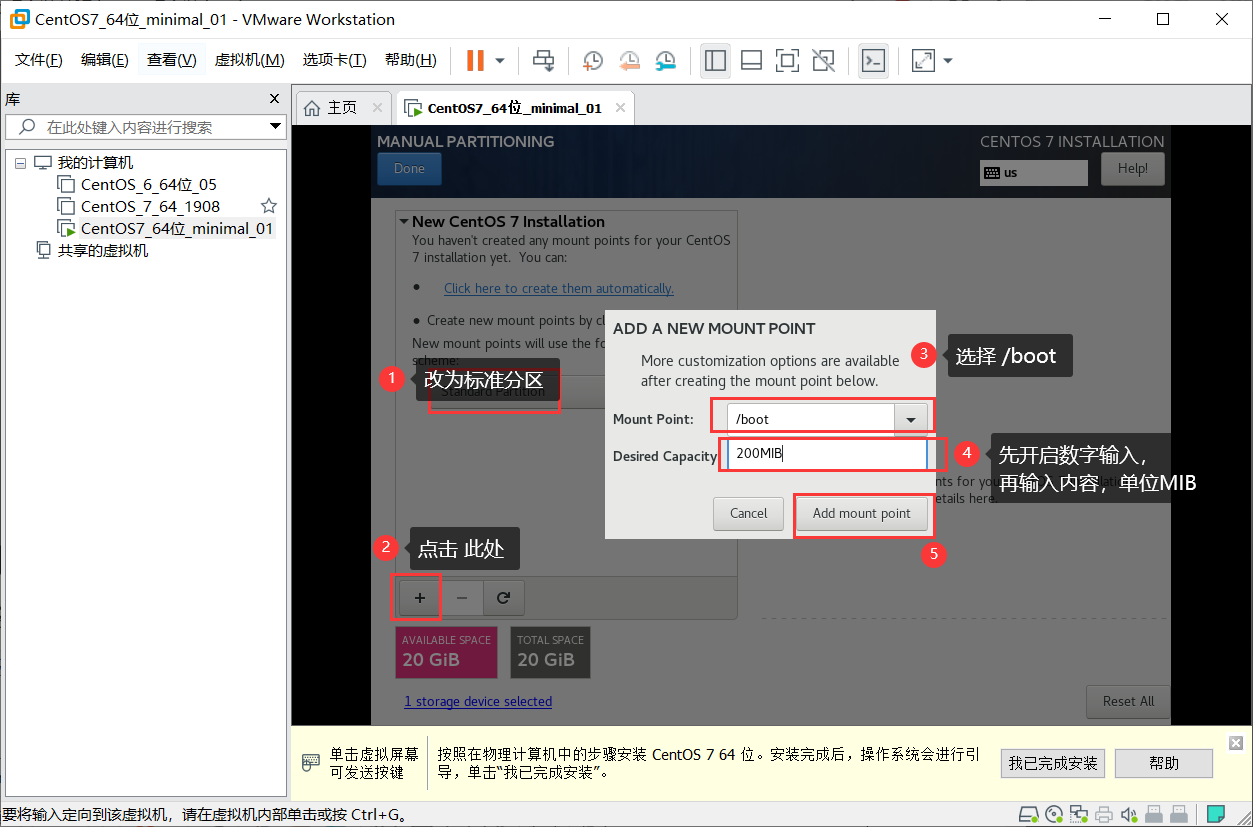Click the send Ctrl+Alt+Del toolbar icon
1253x827 pixels.
point(543,61)
